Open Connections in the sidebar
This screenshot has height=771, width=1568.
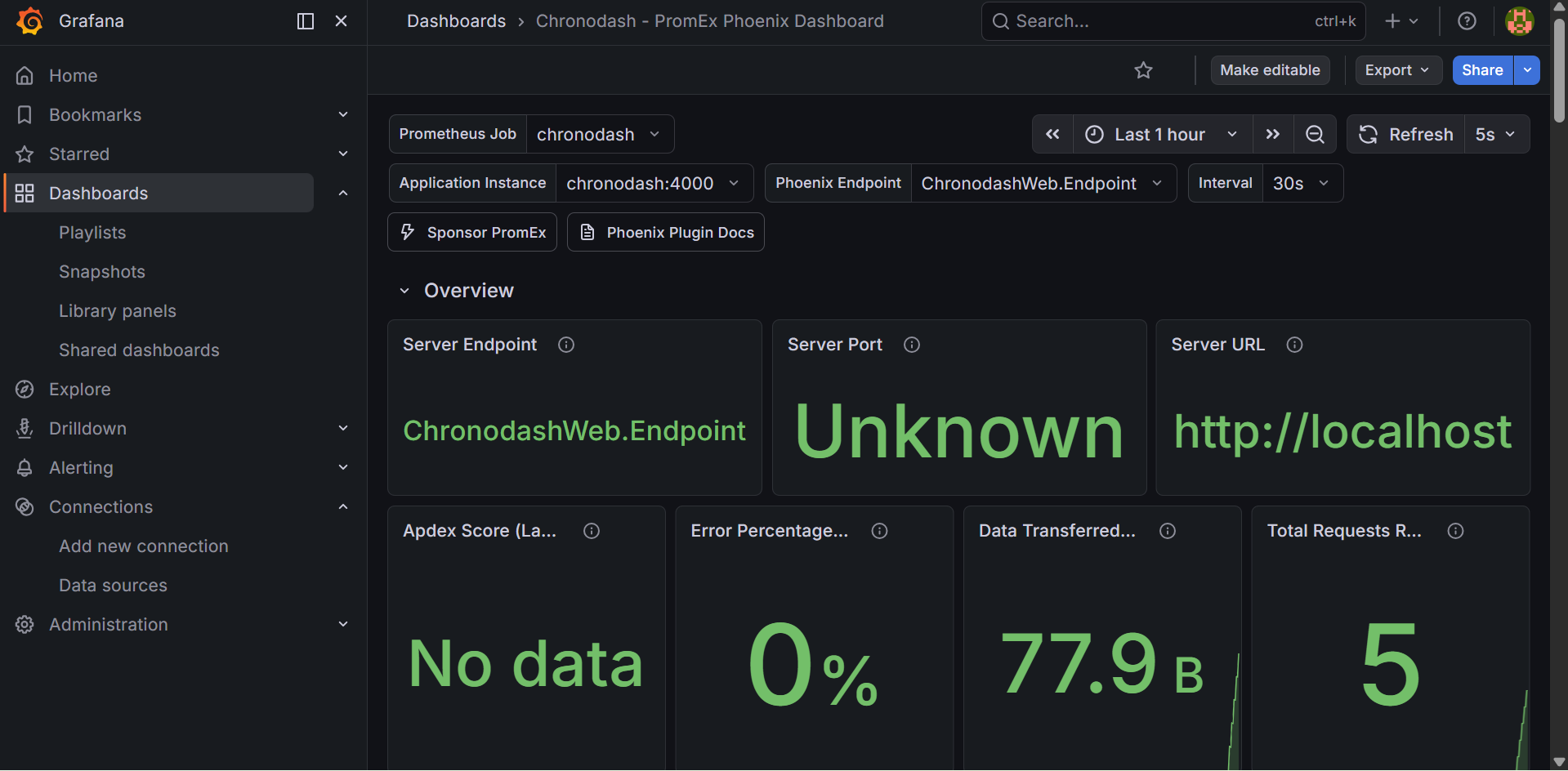pos(101,507)
